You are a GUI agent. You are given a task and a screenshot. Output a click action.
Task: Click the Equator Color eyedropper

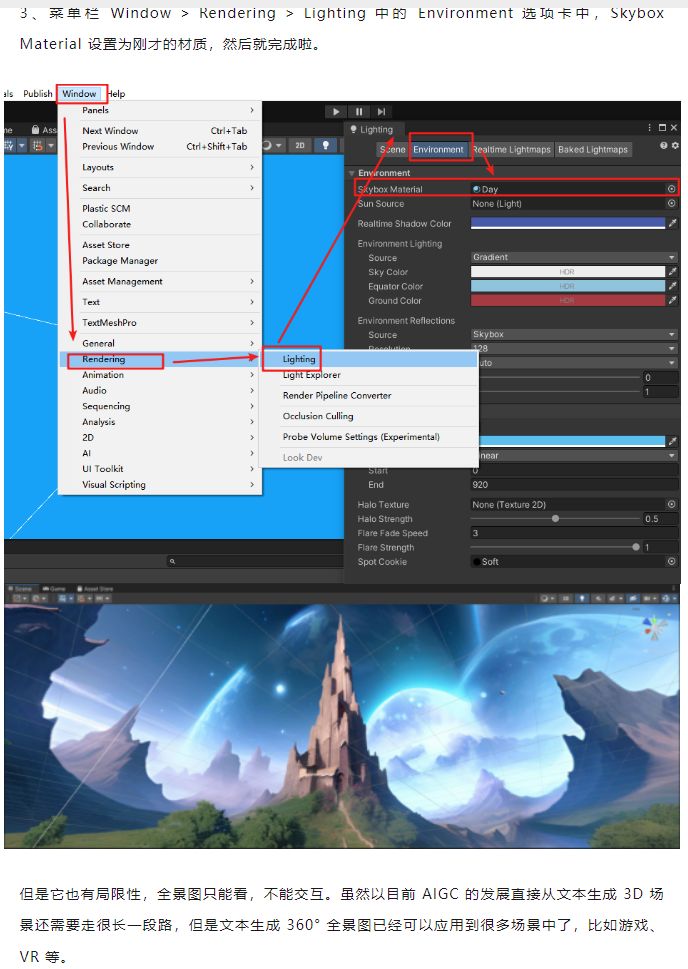tap(673, 286)
